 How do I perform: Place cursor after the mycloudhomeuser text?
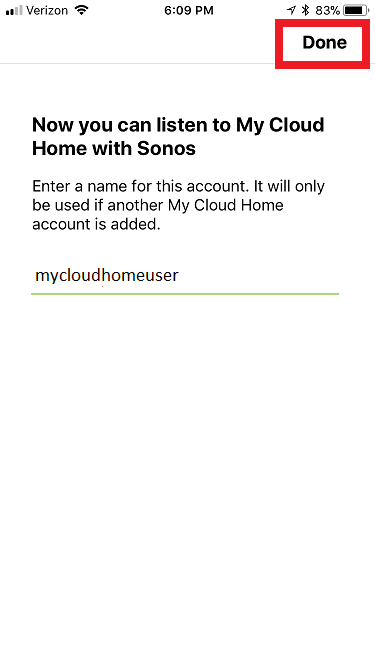[x=179, y=276]
